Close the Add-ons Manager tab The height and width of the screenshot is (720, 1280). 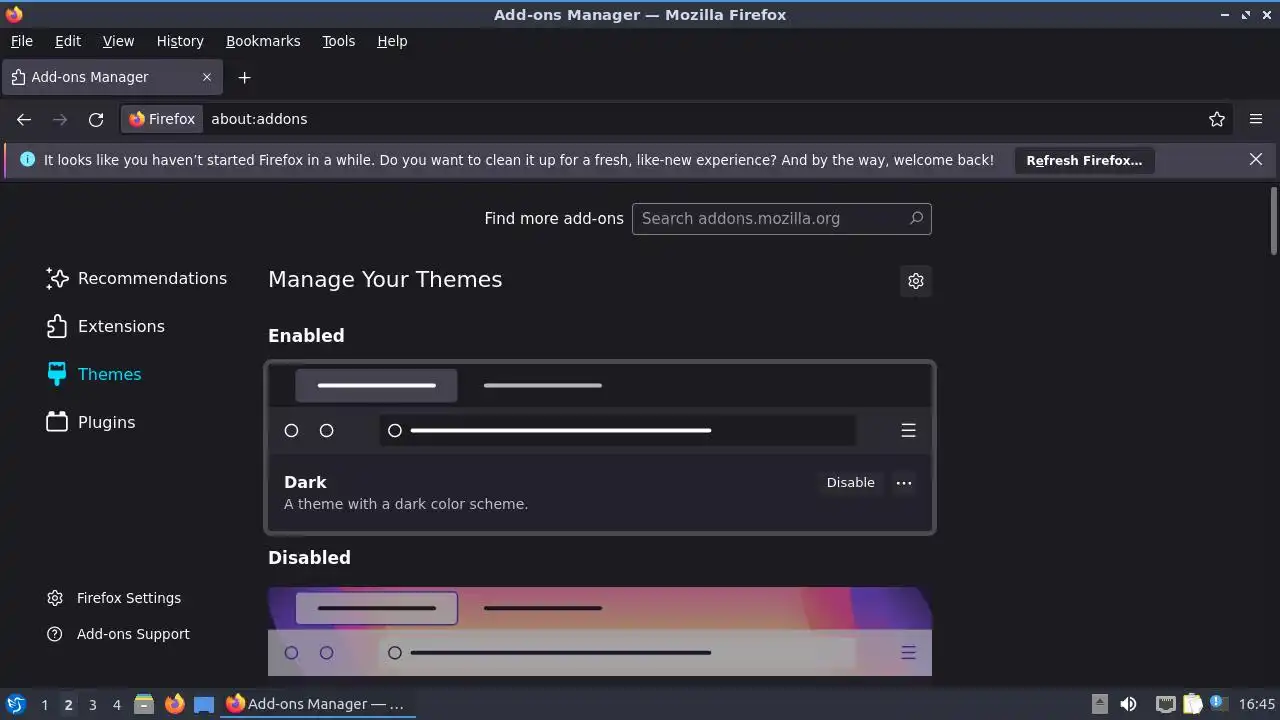coord(207,77)
